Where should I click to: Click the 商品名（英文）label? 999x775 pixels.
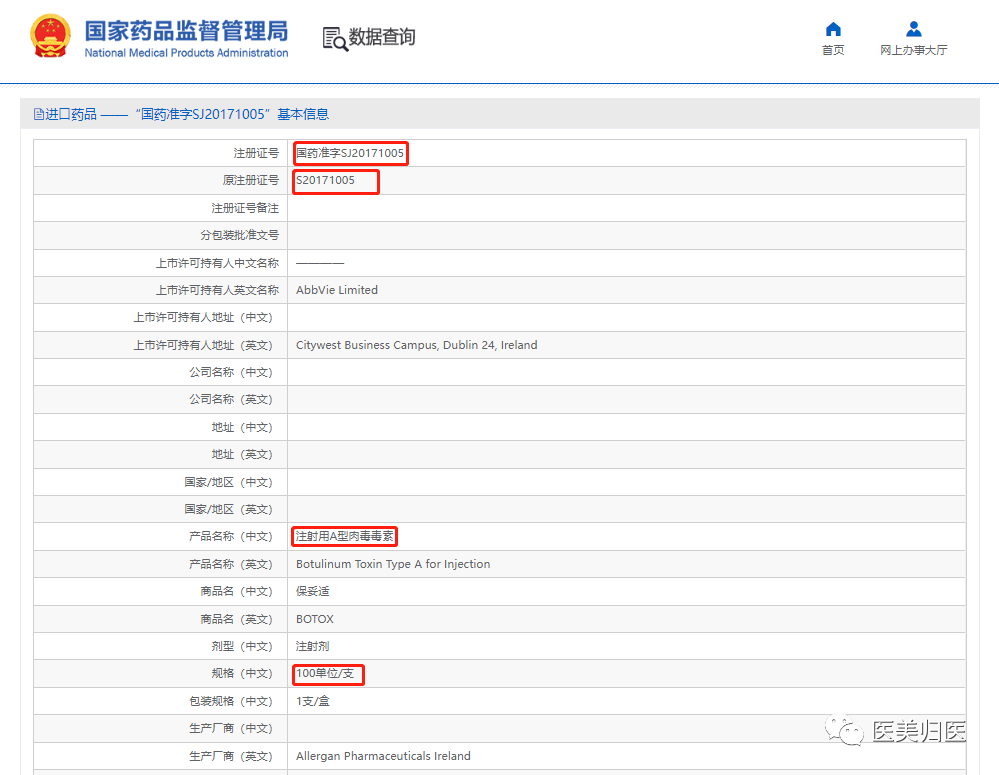(x=236, y=619)
